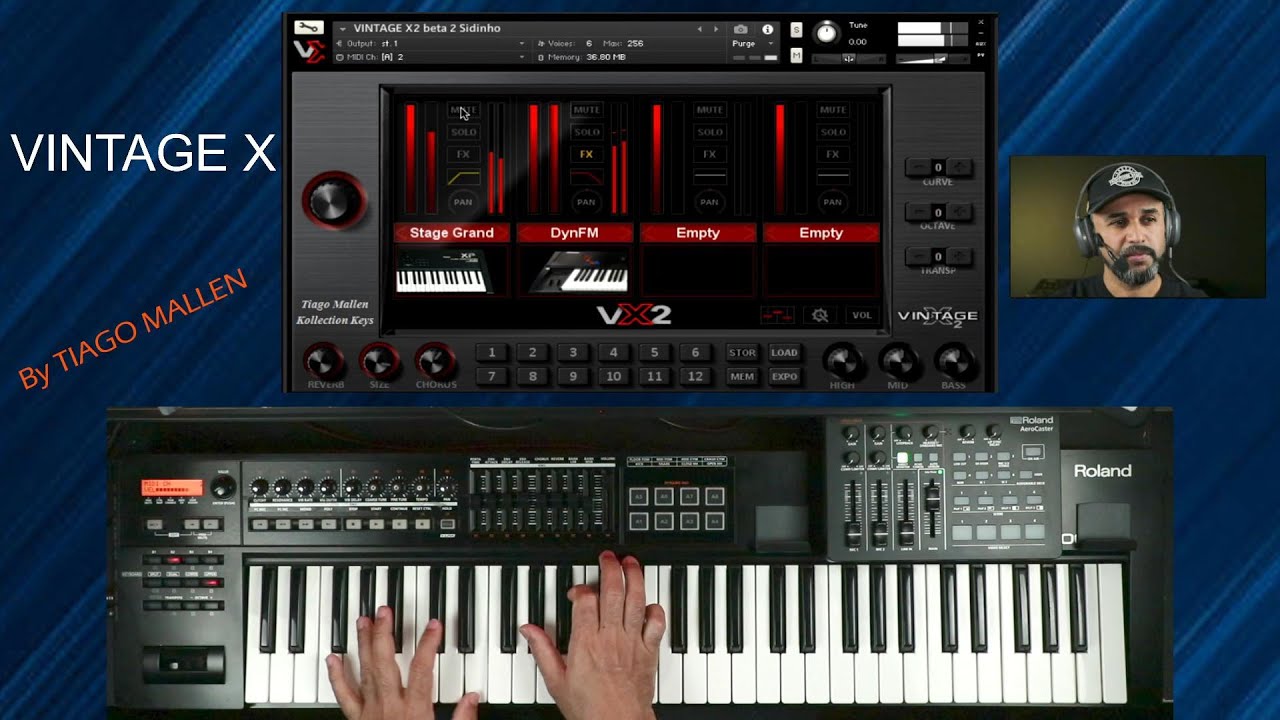
Task: Go to previous instrument preset arrow
Action: [x=699, y=29]
